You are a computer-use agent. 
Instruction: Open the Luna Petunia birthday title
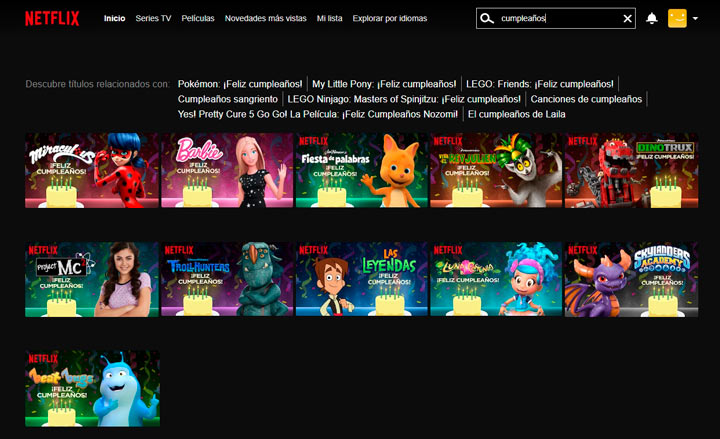click(496, 280)
